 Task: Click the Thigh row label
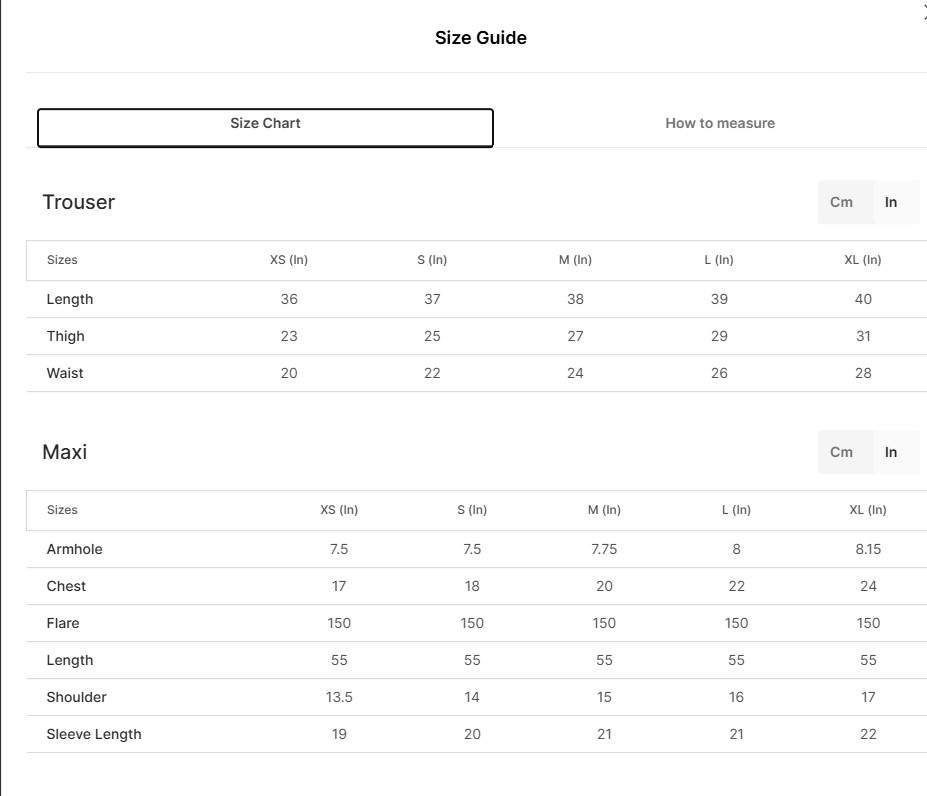(65, 336)
